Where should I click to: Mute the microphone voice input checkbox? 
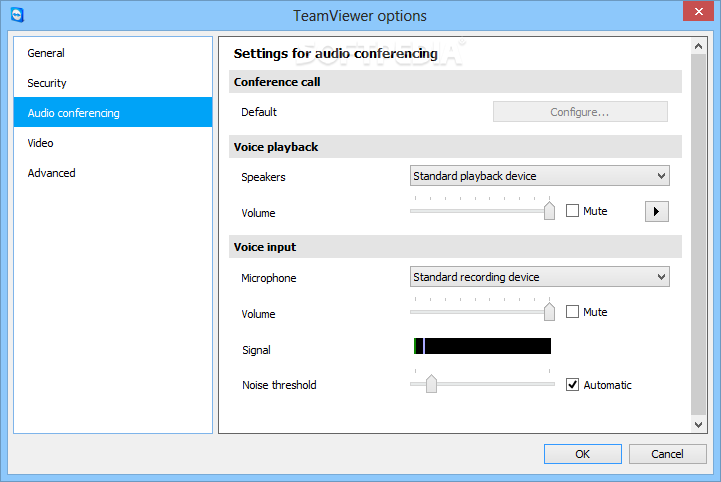point(572,312)
